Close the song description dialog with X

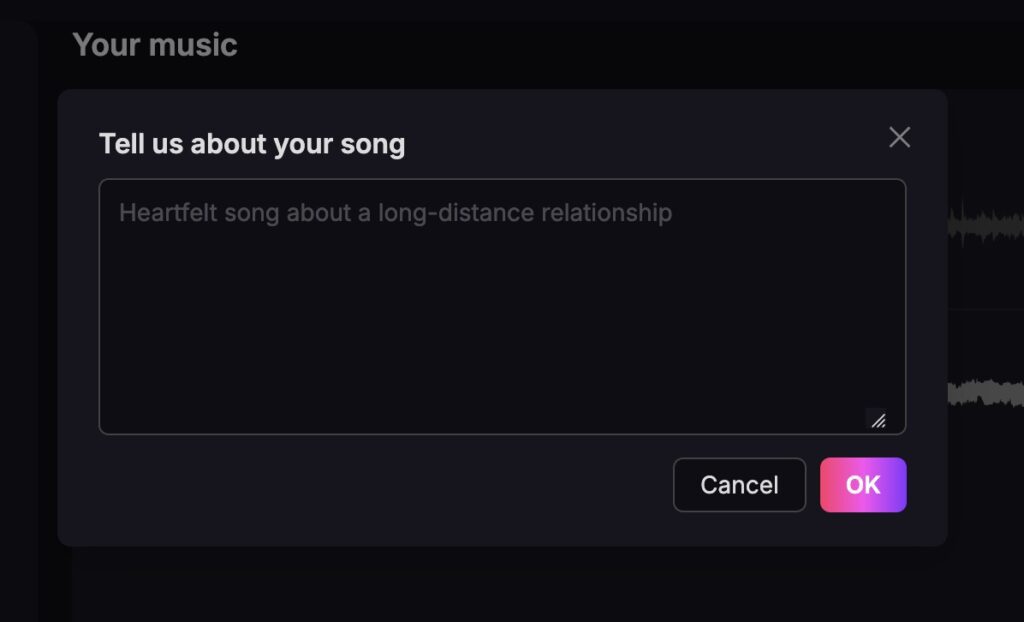coord(899,138)
